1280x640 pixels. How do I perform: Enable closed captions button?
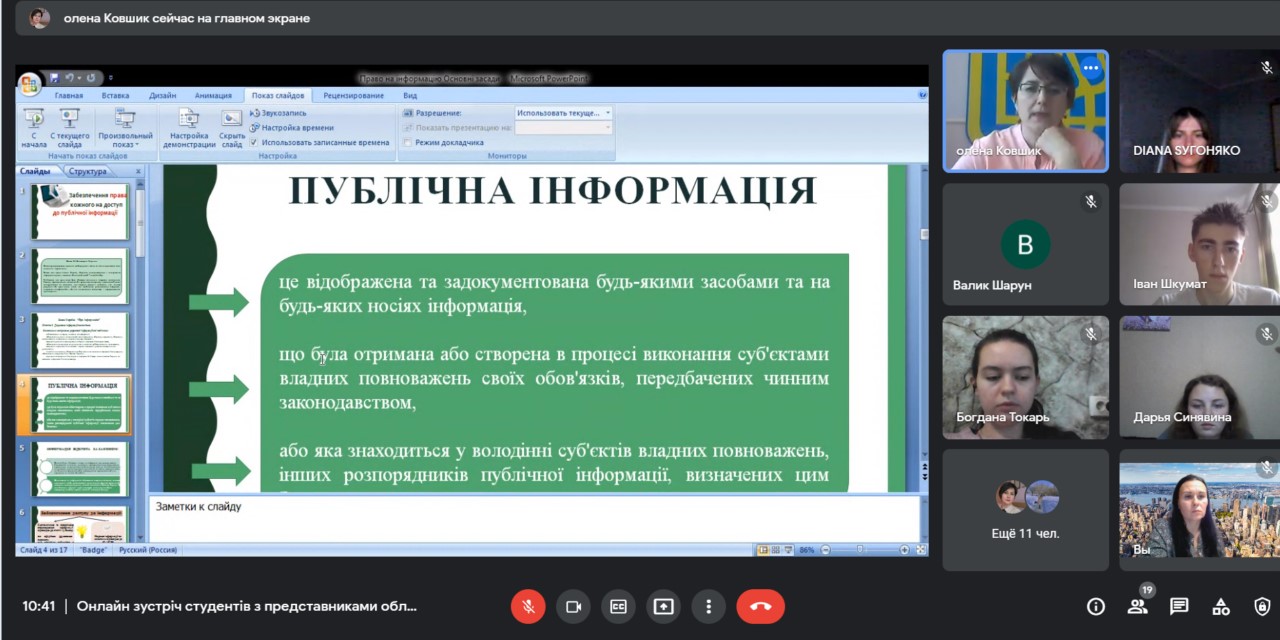(x=618, y=606)
